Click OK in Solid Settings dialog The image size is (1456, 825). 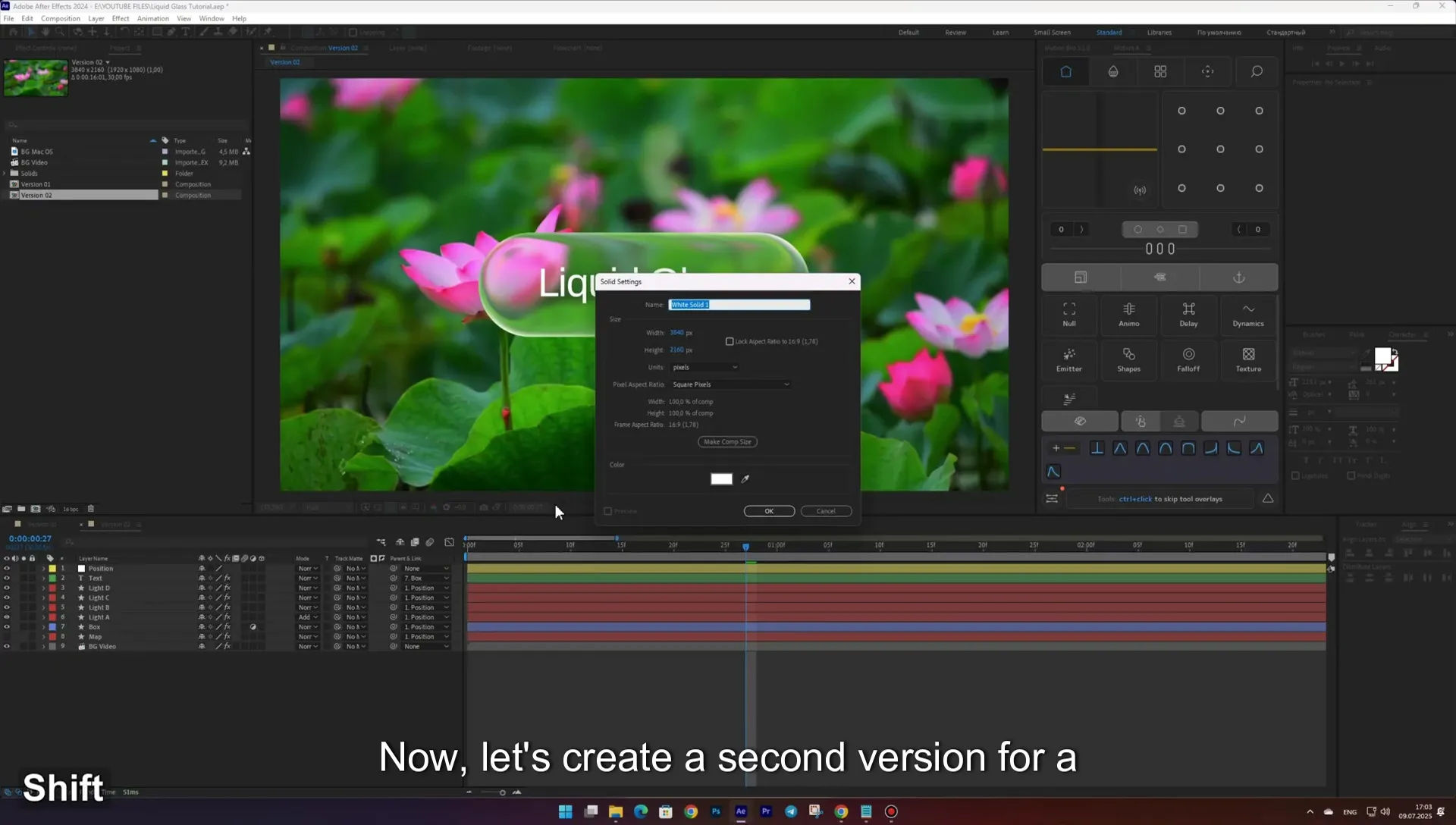coord(769,511)
